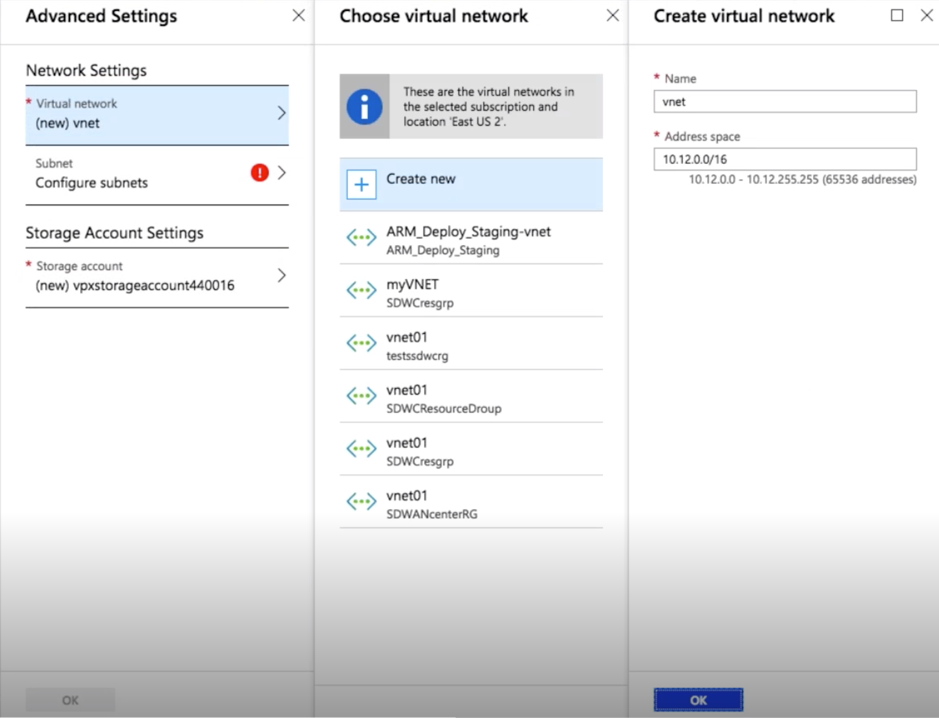The height and width of the screenshot is (718, 939).
Task: Click the Storage Account Settings heading
Action: pos(114,233)
